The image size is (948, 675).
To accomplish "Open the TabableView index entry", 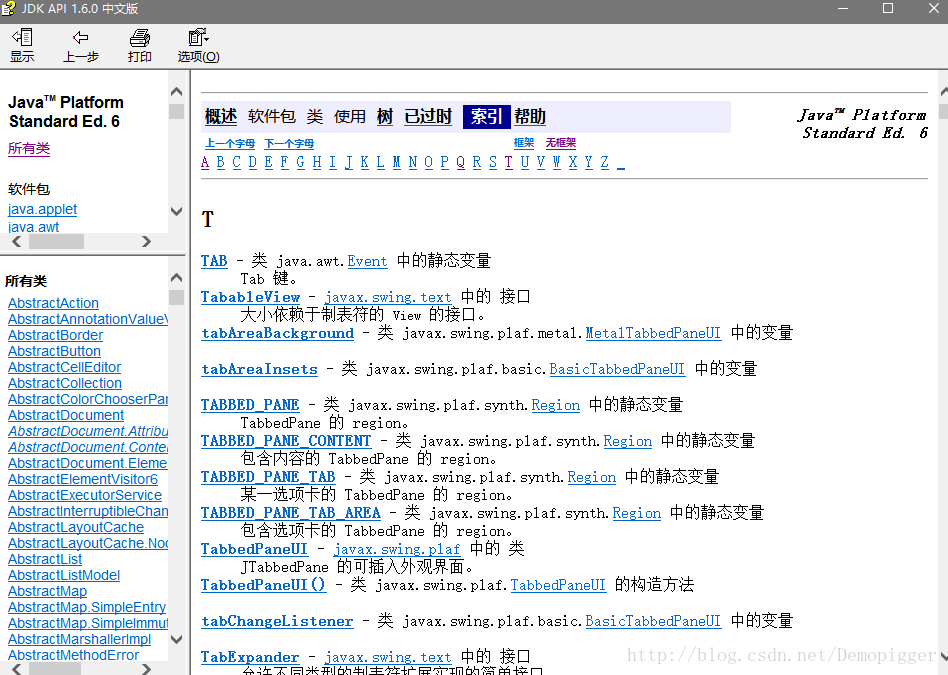I will (250, 297).
